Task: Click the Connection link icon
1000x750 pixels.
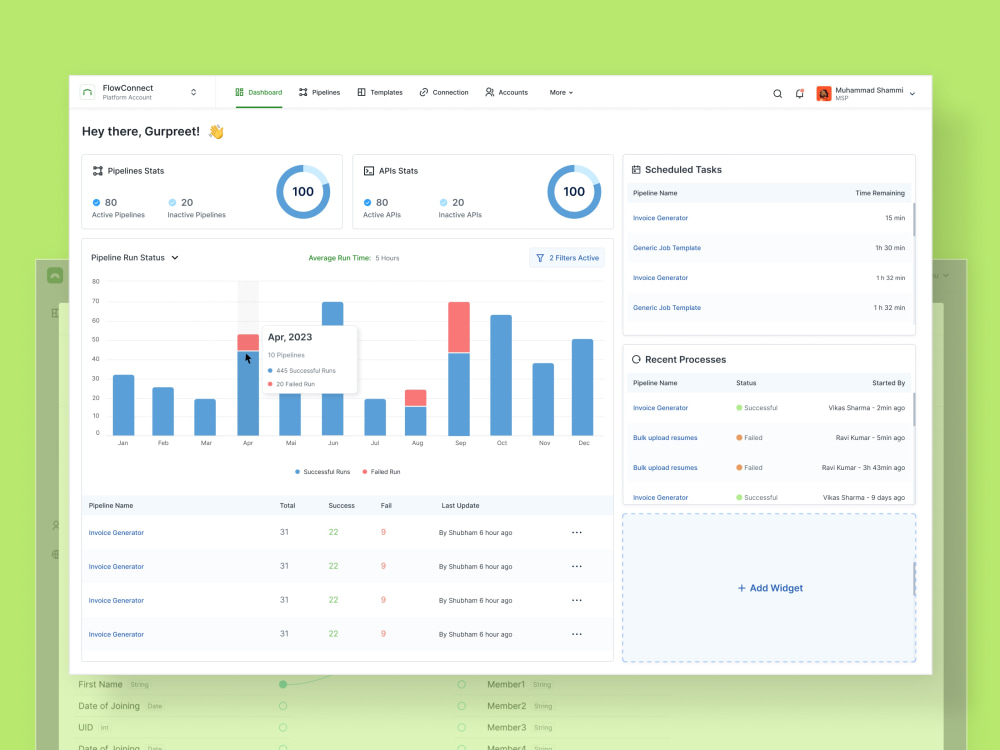Action: pos(425,92)
